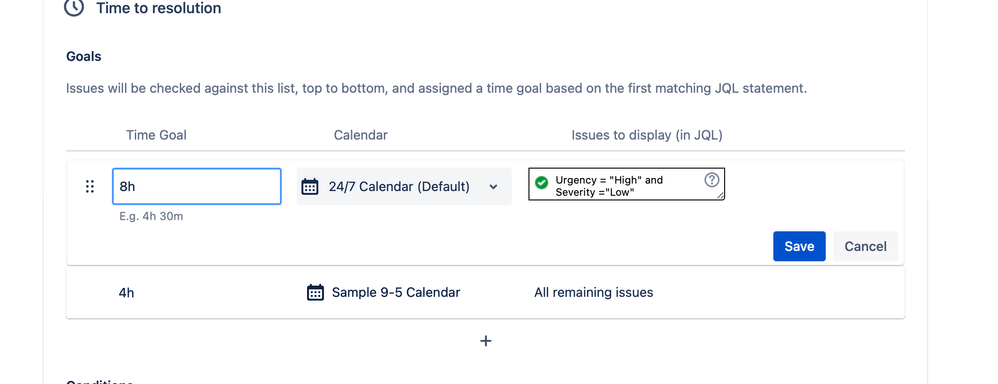This screenshot has width=998, height=384.
Task: Click the All remaining issues entry
Action: pos(594,292)
